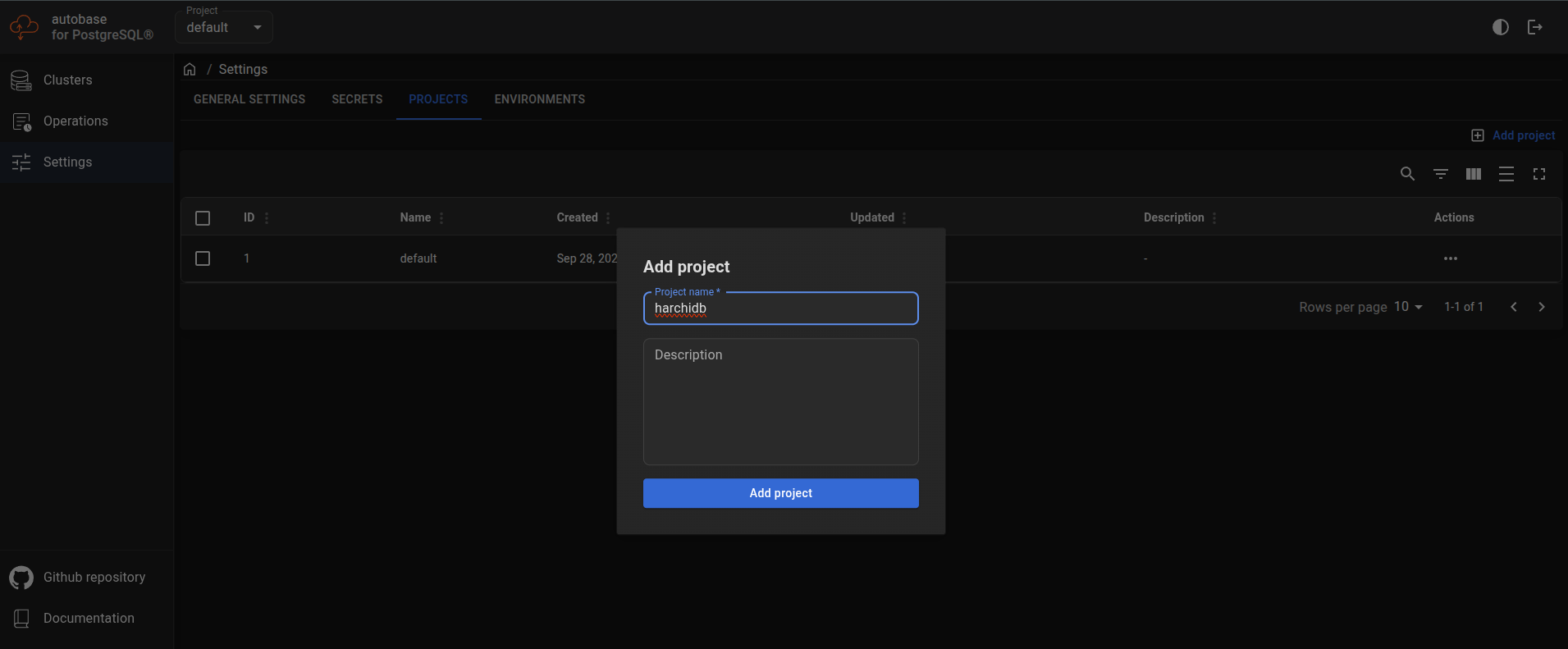Image resolution: width=1568 pixels, height=649 pixels.
Task: Switch to the General Settings tab
Action: pos(249,99)
